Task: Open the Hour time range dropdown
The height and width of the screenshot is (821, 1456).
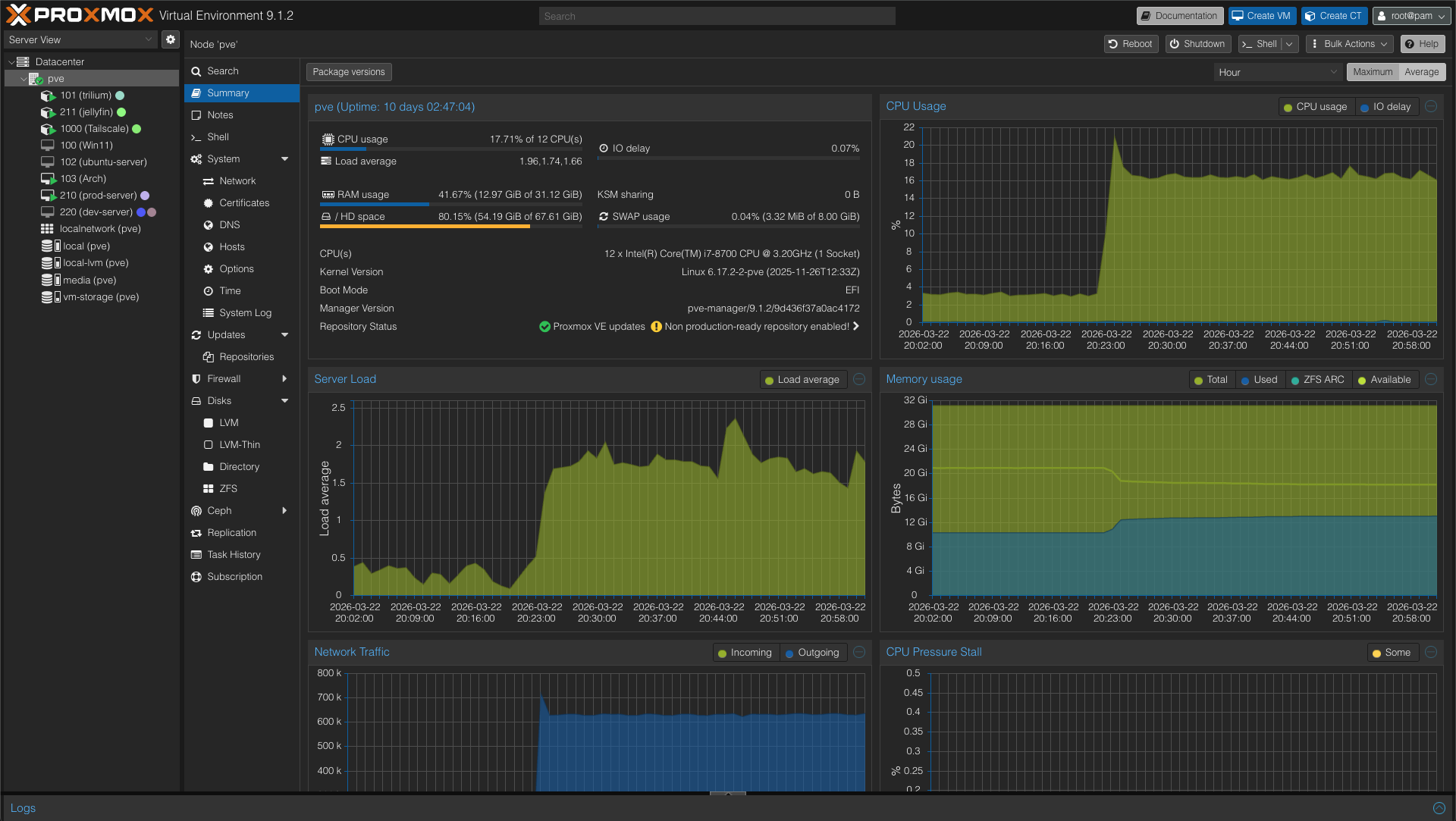Action: point(1278,71)
